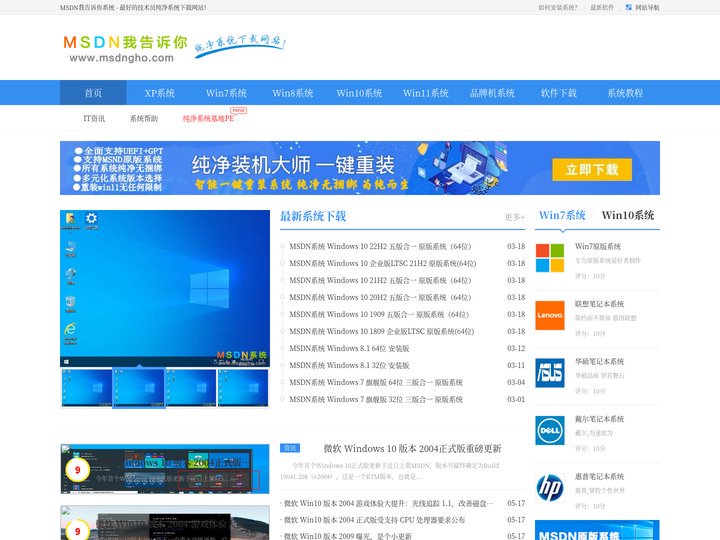Viewport: 720px width, 540px height.
Task: Open the 2004正式版 news thumbnail image
Action: 165,469
